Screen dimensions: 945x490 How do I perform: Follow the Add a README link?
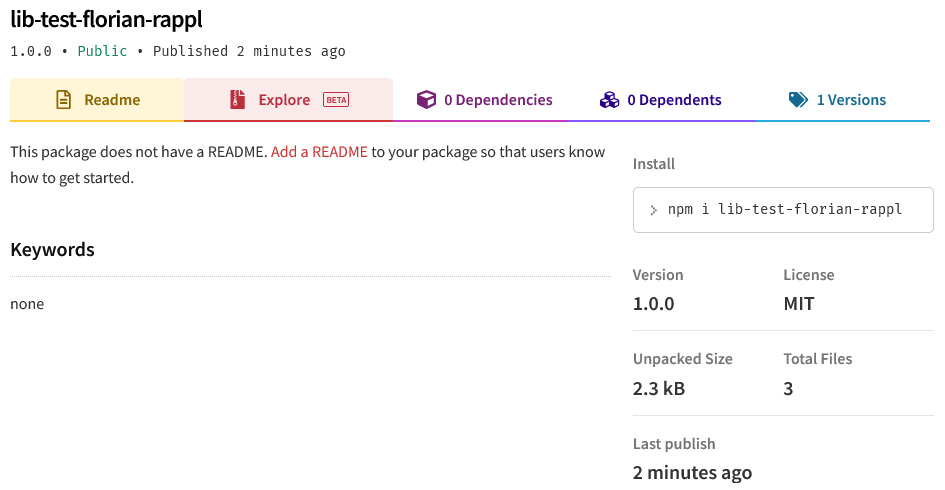[319, 152]
